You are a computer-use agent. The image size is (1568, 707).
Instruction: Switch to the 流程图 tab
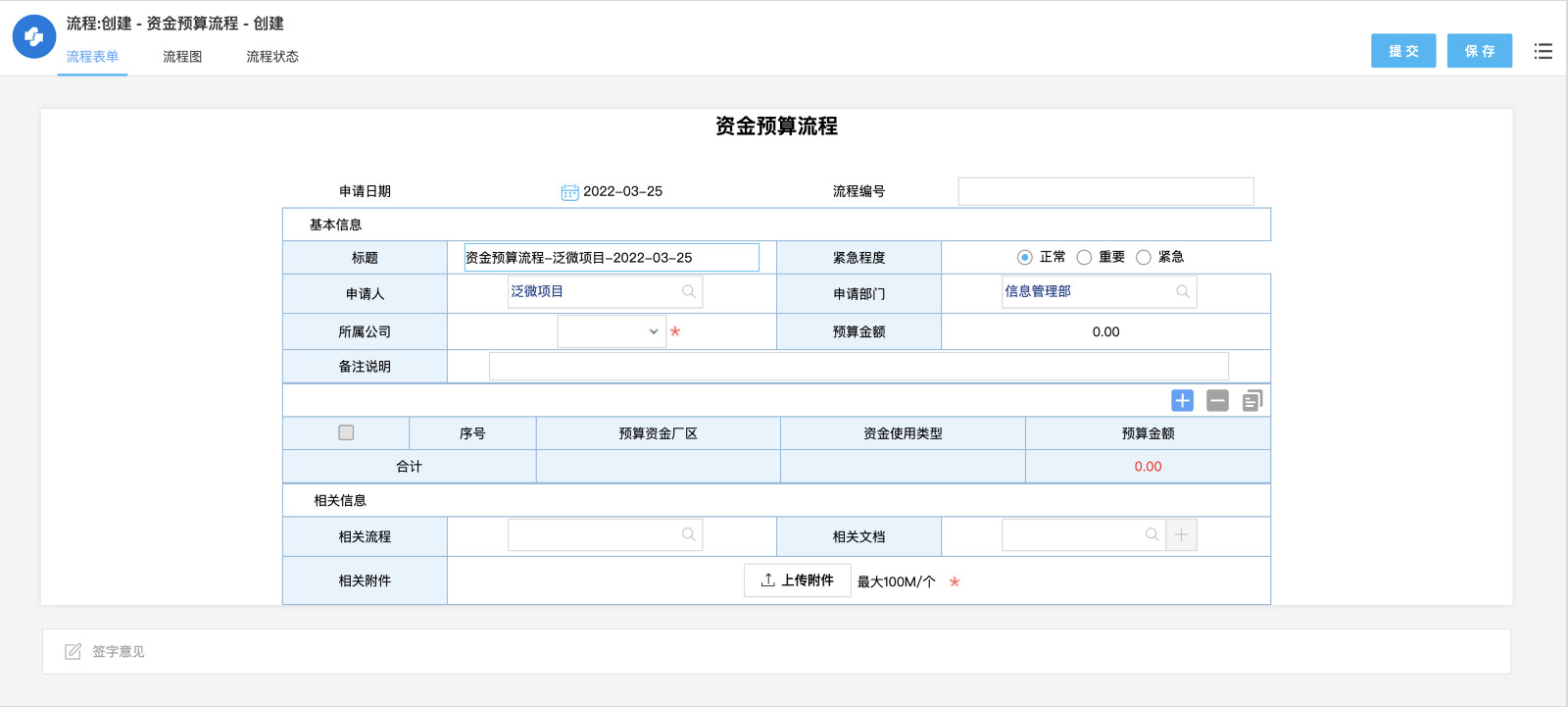(x=182, y=57)
